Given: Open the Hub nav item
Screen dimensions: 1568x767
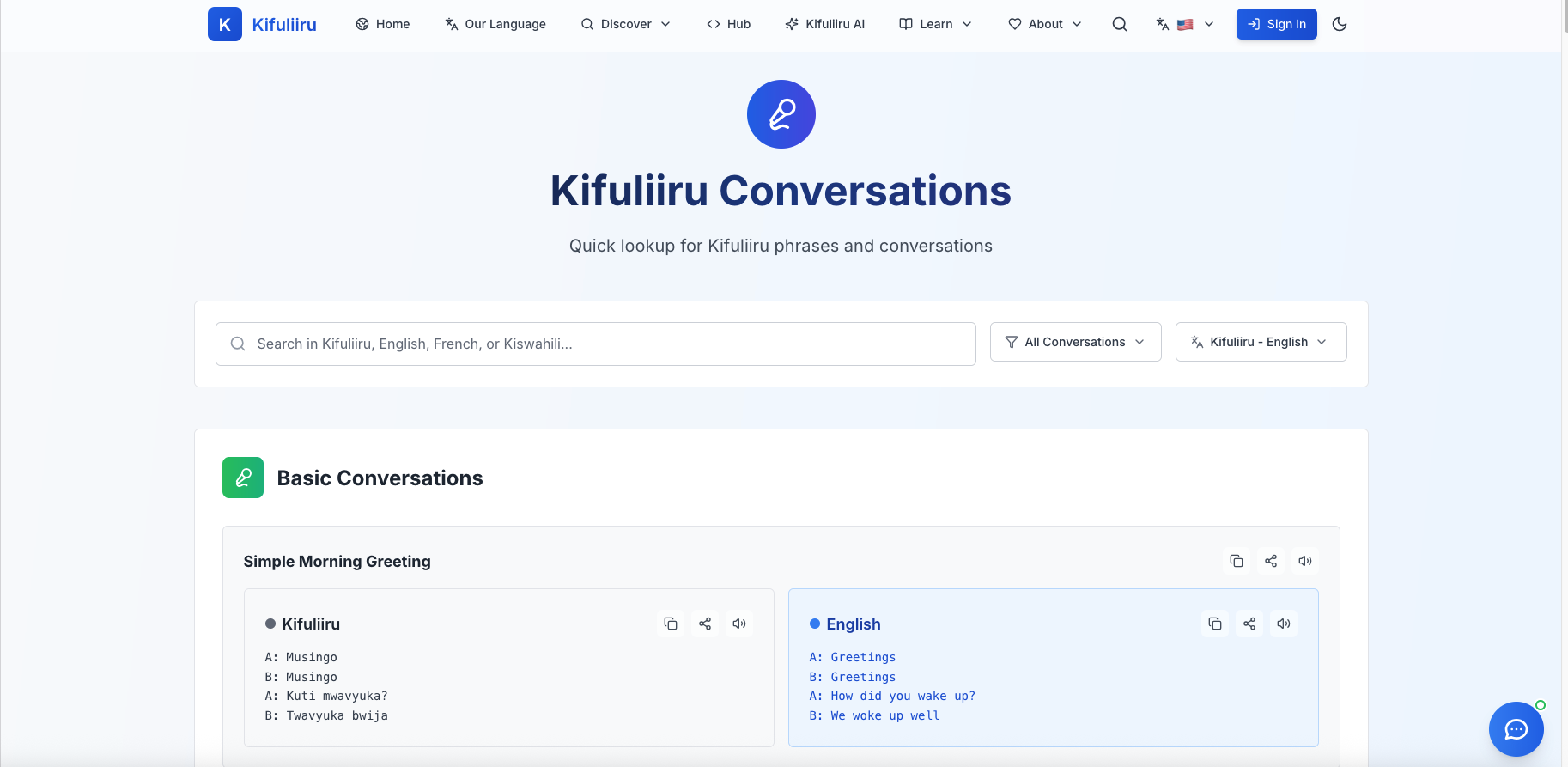Looking at the screenshot, I should pyautogui.click(x=728, y=24).
